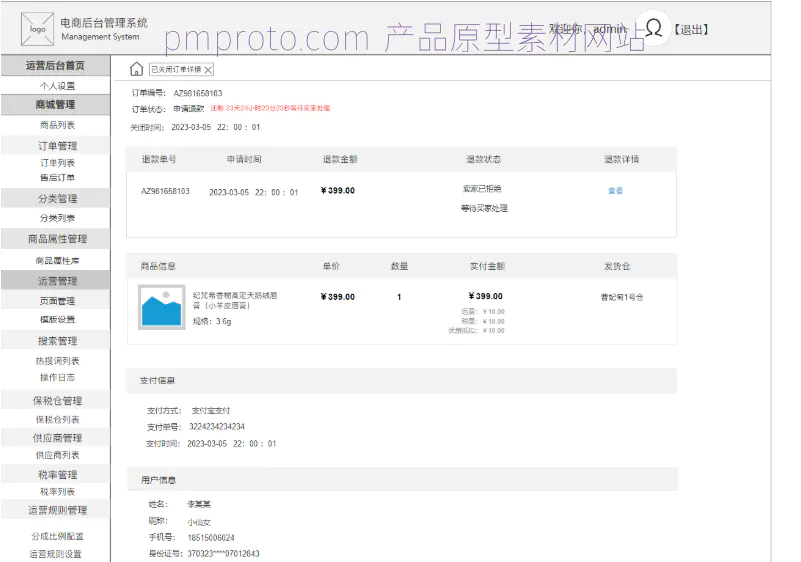The height and width of the screenshot is (562, 801).
Task: Click the 【退出】 logout link
Action: 689,30
